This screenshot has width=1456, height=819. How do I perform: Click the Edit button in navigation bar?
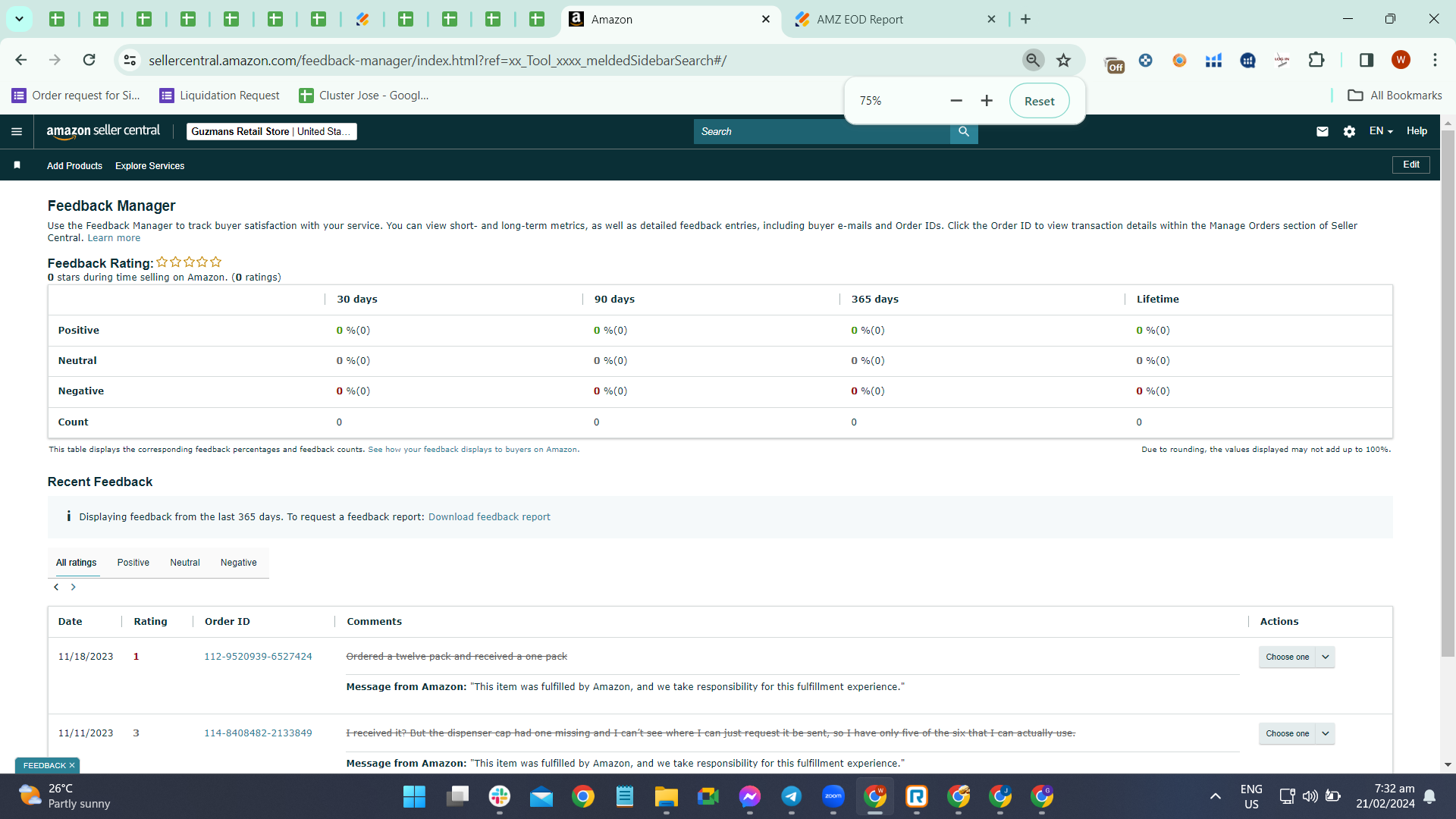(1411, 165)
